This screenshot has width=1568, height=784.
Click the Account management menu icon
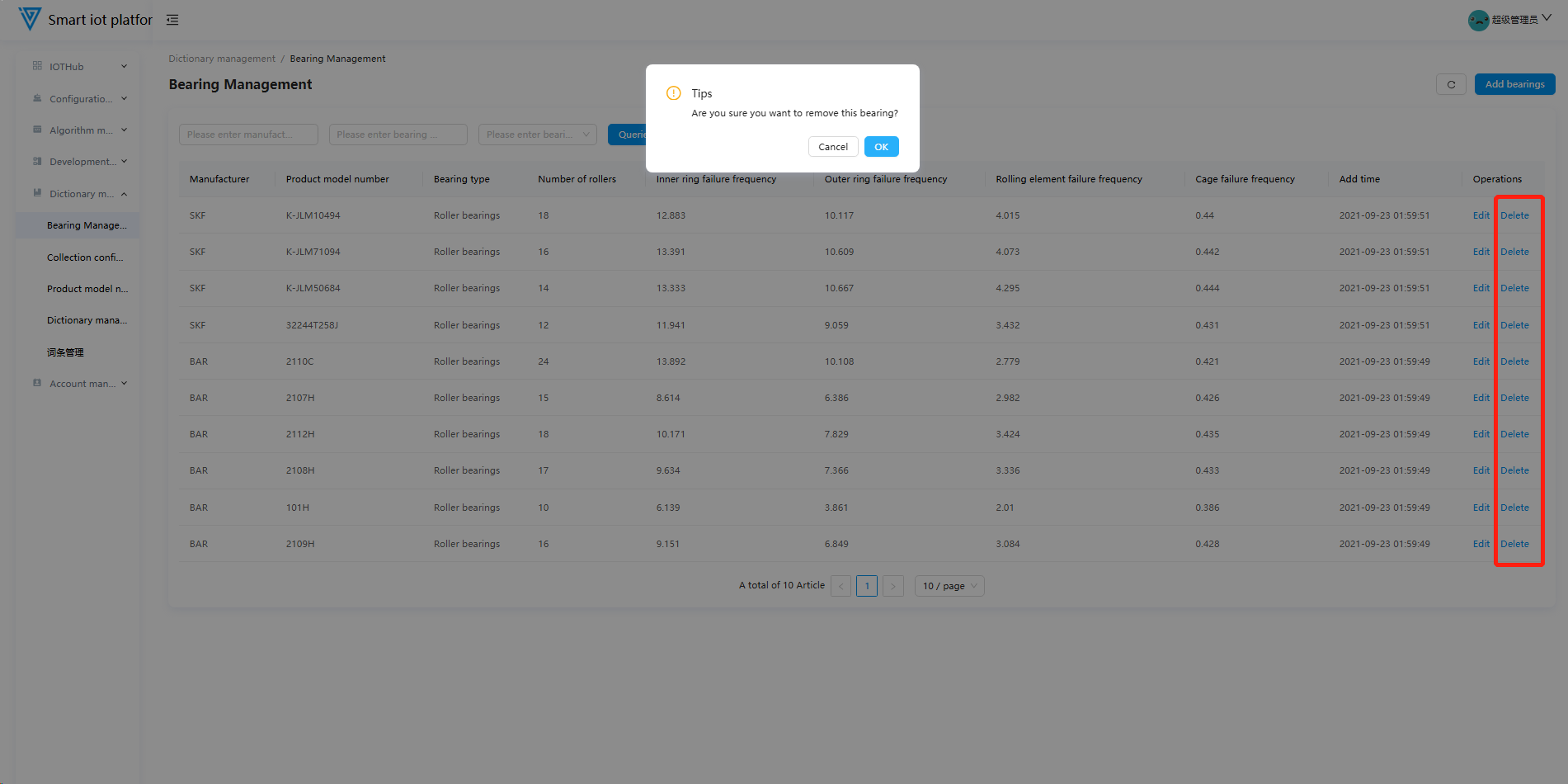click(37, 383)
